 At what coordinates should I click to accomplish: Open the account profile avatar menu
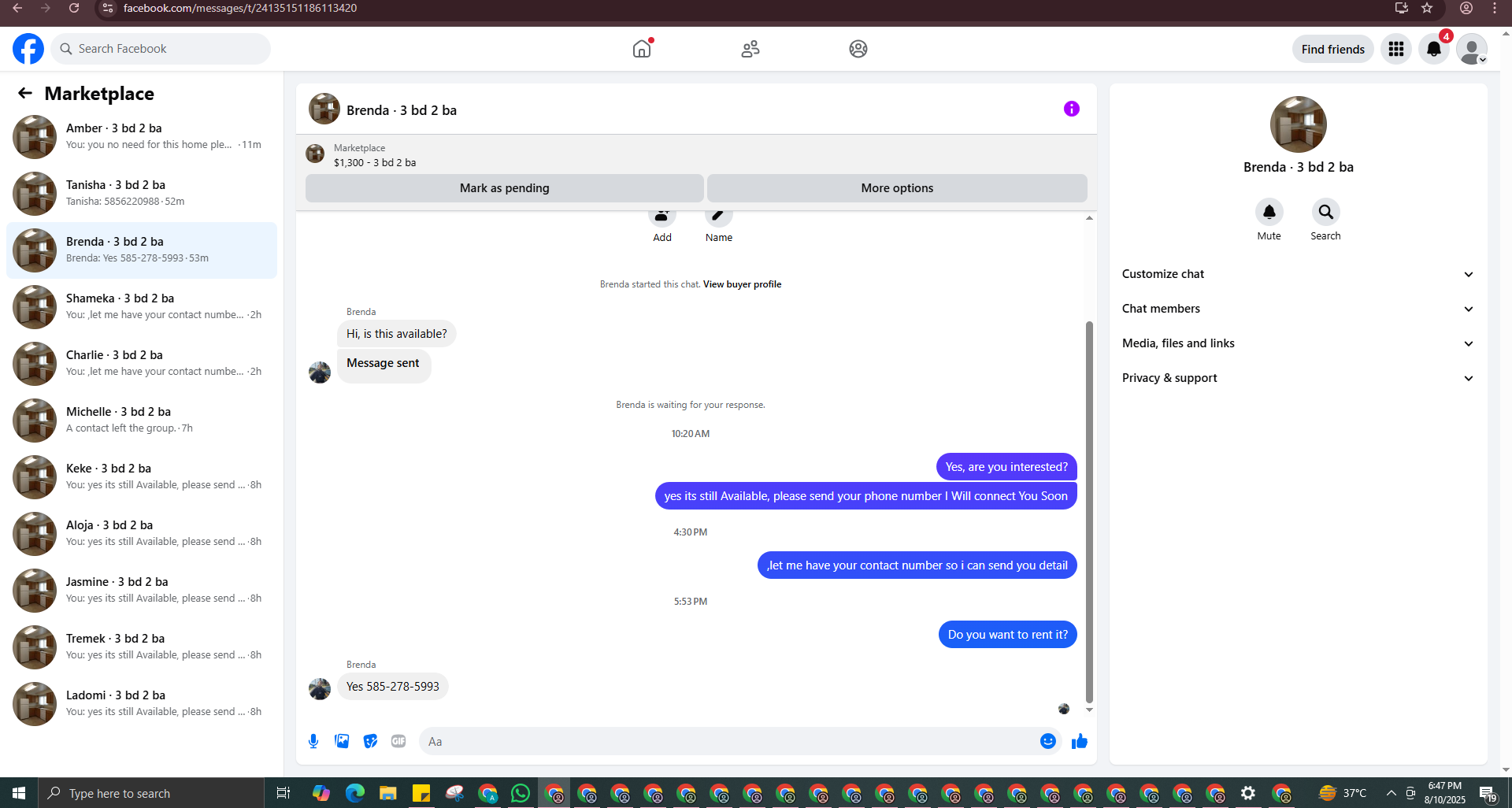pyautogui.click(x=1472, y=49)
